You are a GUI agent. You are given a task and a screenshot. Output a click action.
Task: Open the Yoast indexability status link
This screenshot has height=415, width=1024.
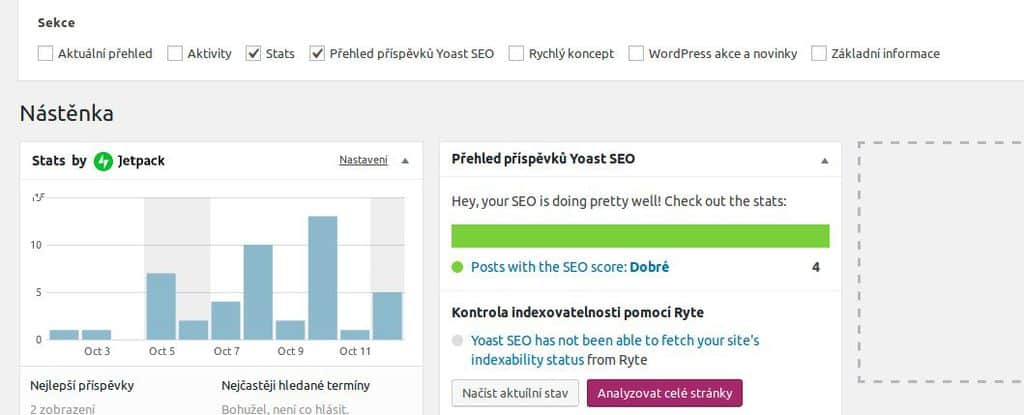click(x=615, y=350)
